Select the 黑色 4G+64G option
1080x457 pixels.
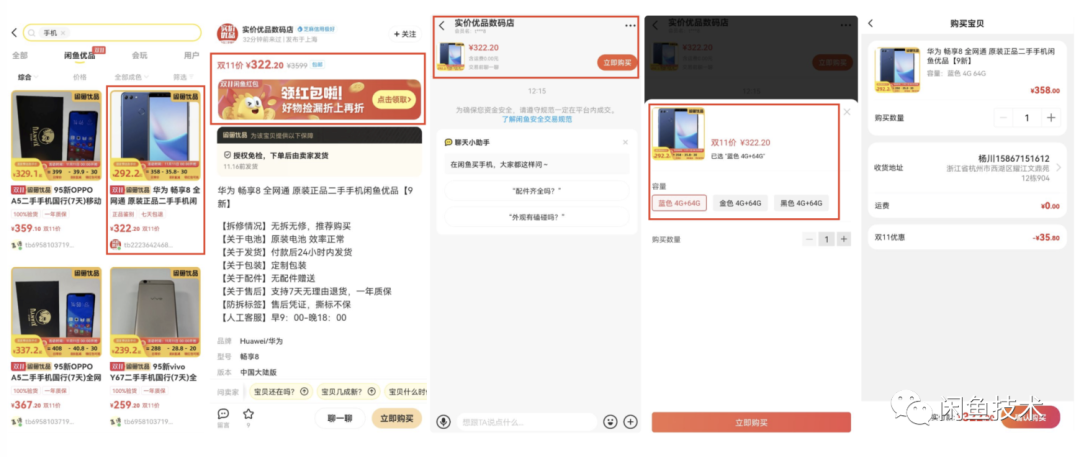click(x=801, y=203)
